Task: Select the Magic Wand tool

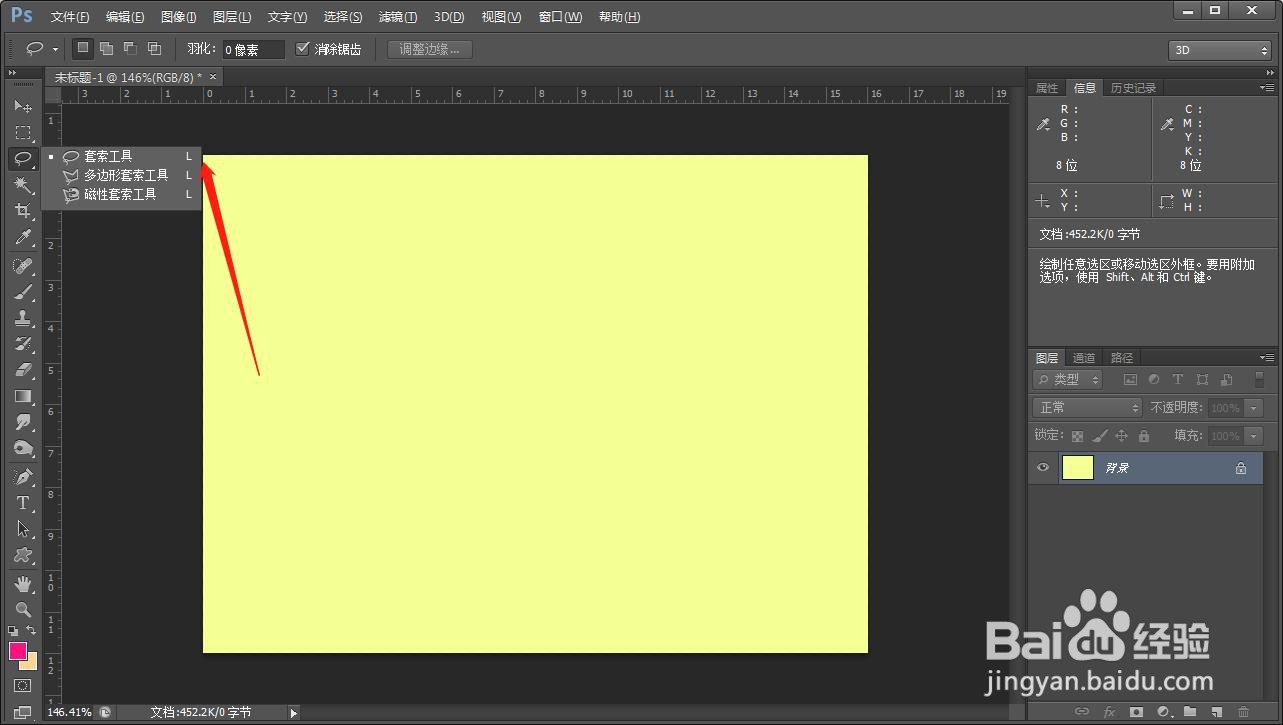Action: point(22,185)
